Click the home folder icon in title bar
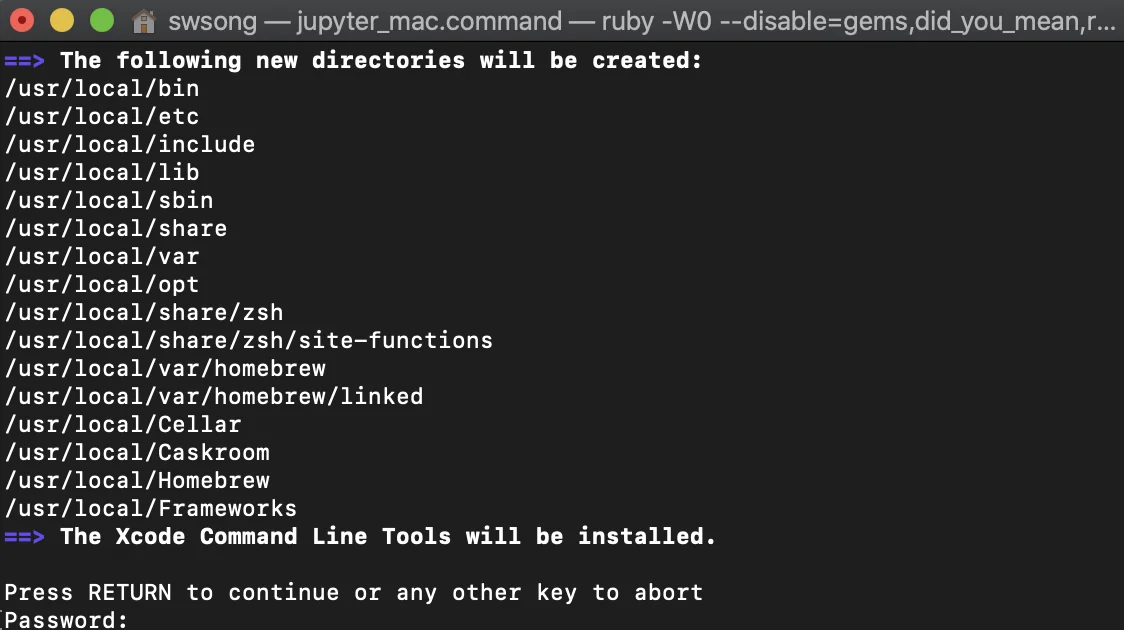 pyautogui.click(x=143, y=20)
